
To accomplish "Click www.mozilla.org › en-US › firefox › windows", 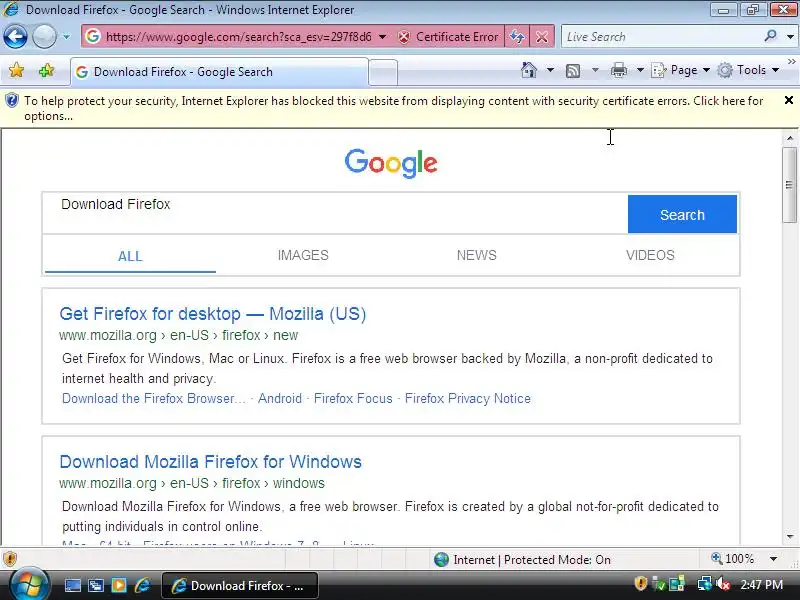I will point(192,483).
